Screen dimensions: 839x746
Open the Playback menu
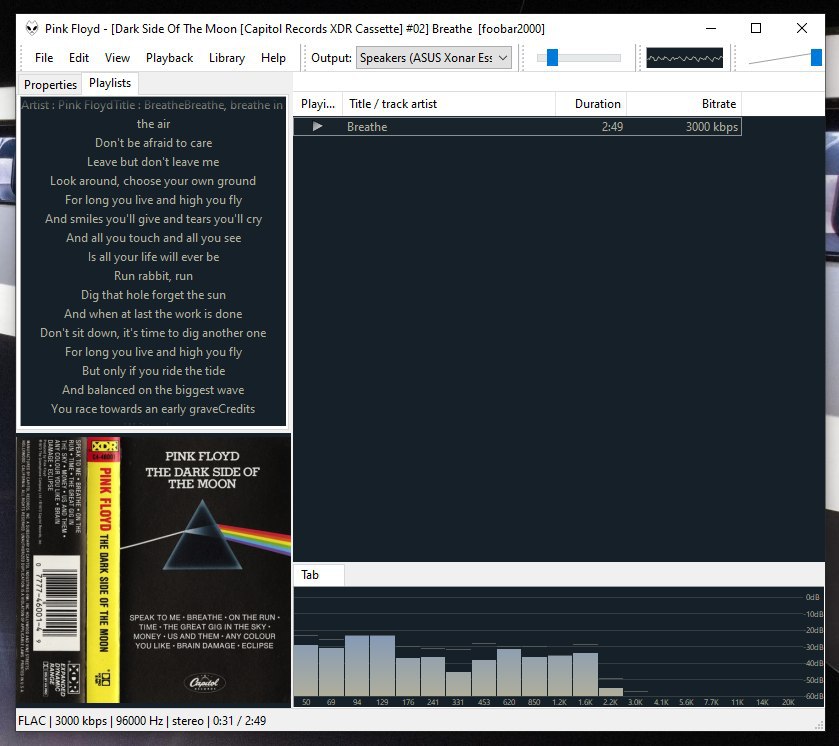click(x=169, y=58)
